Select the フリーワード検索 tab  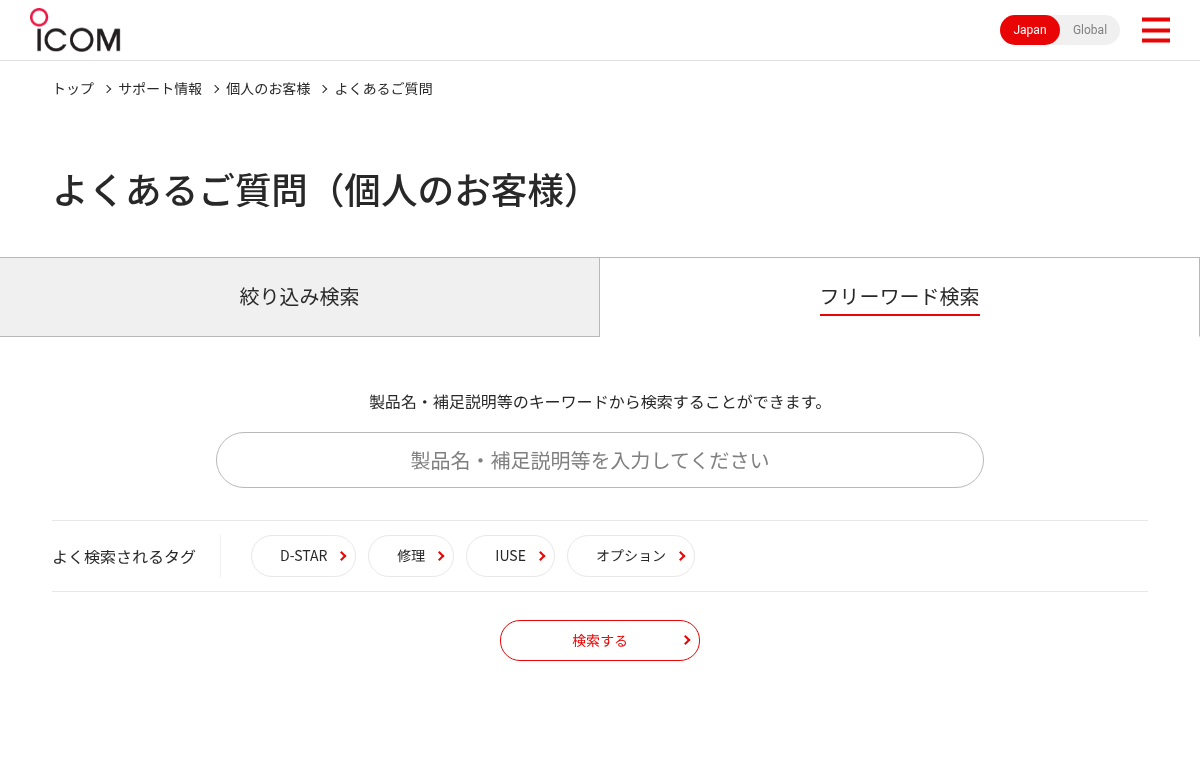point(899,297)
